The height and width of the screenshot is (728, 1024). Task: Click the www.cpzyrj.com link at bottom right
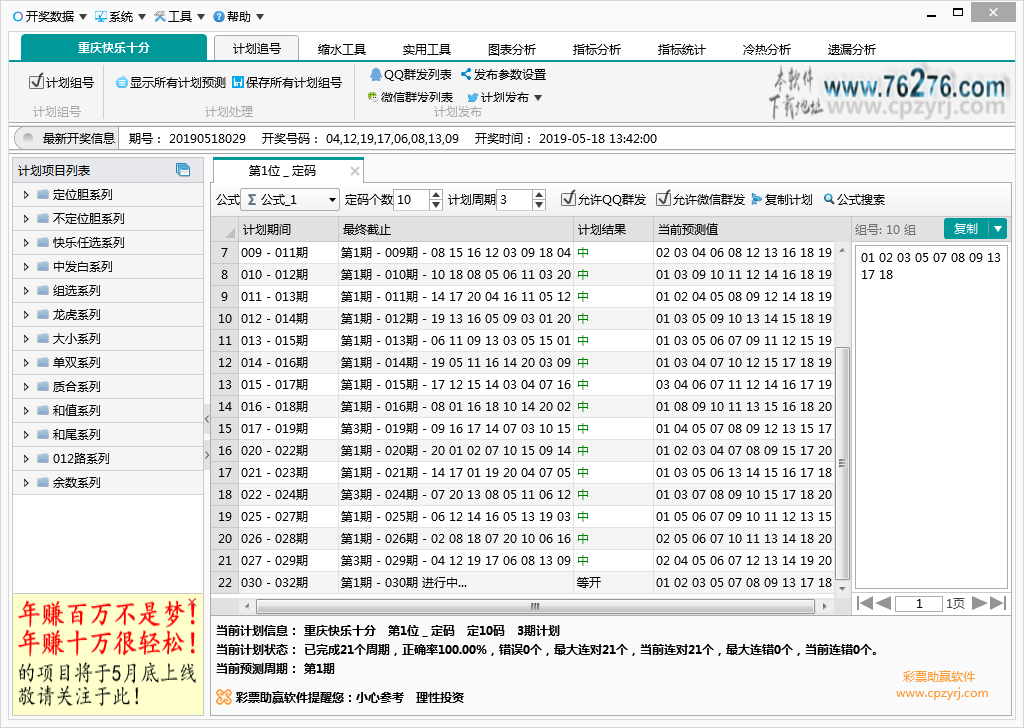[x=942, y=693]
